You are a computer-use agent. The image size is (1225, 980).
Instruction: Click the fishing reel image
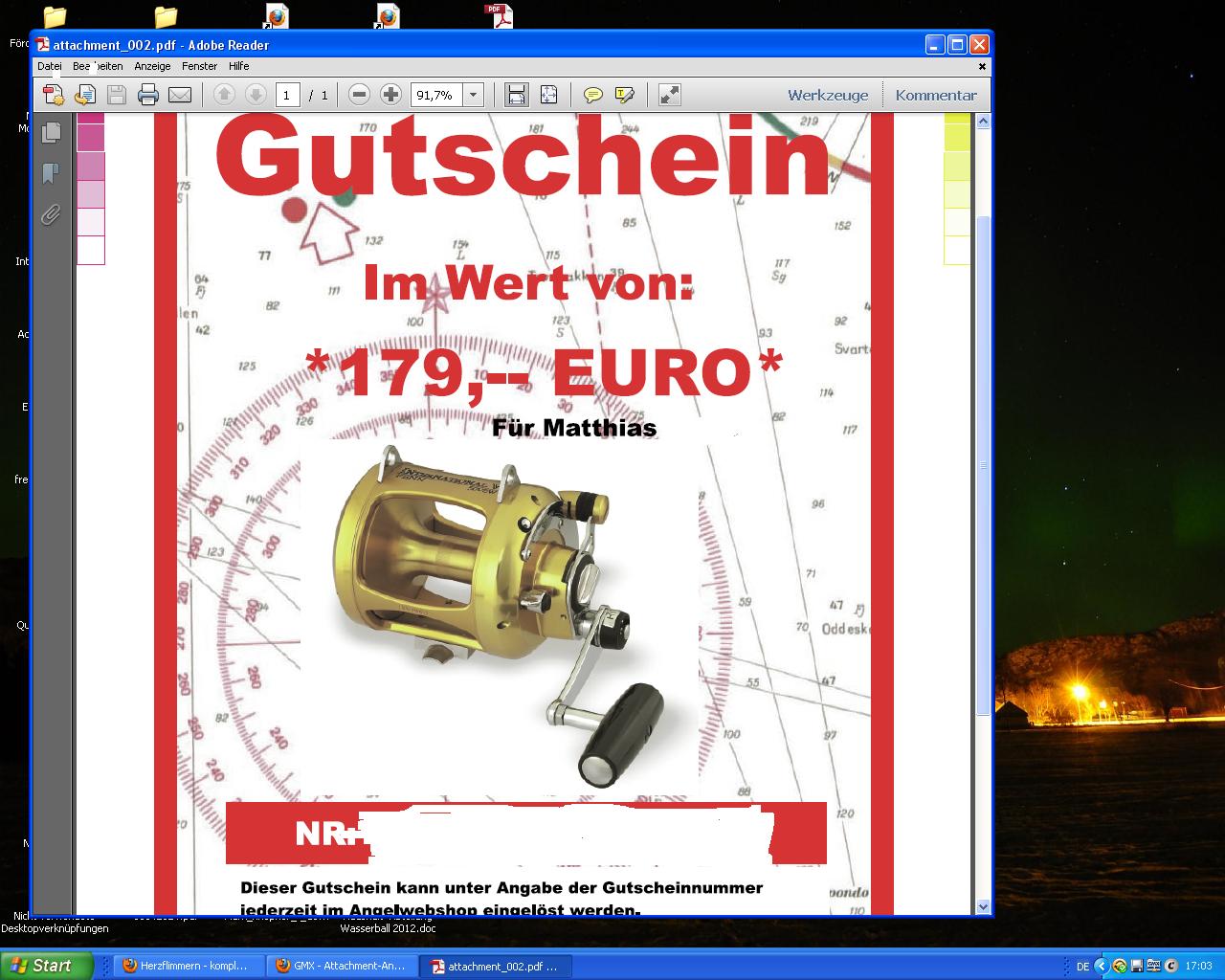(x=499, y=618)
